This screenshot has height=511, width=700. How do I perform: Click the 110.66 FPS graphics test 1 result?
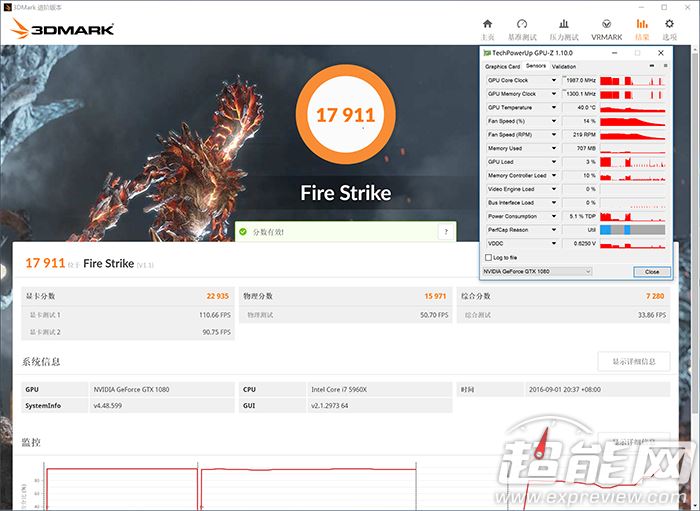click(x=215, y=315)
